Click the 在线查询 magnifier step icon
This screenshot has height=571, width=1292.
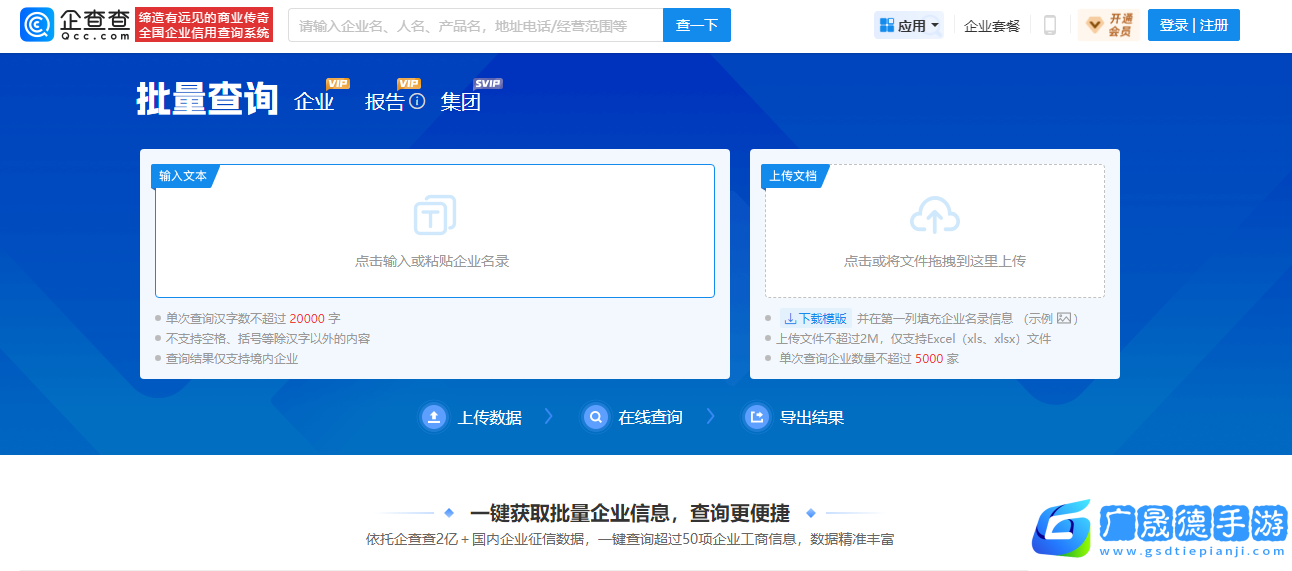(595, 417)
